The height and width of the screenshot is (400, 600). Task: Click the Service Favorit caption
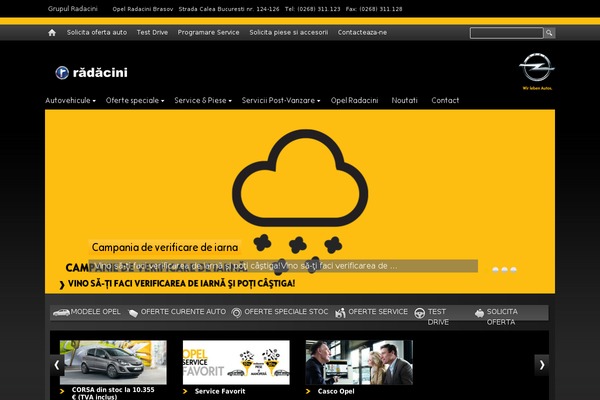(220, 391)
